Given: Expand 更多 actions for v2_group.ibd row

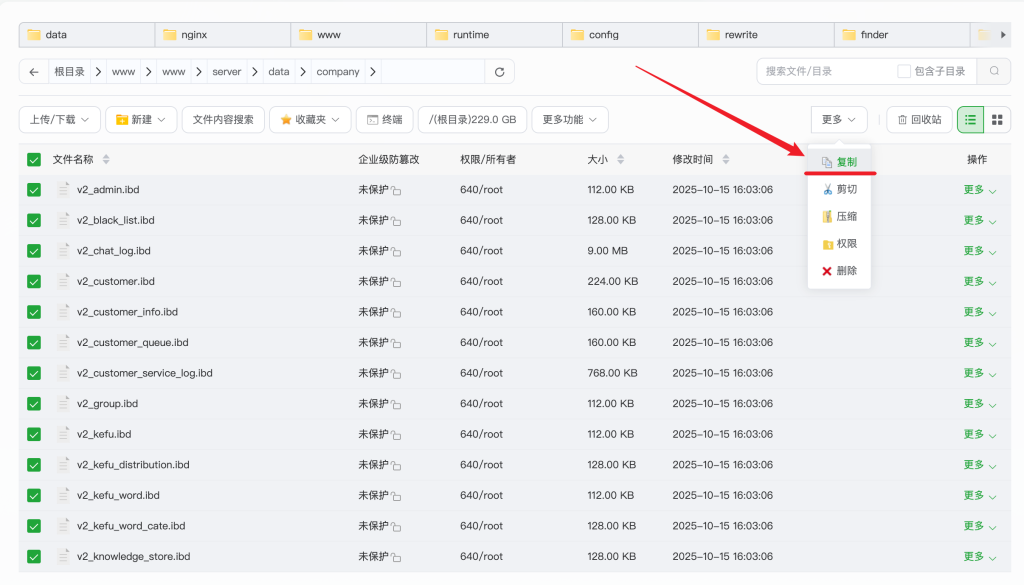Looking at the screenshot, I should click(x=979, y=404).
